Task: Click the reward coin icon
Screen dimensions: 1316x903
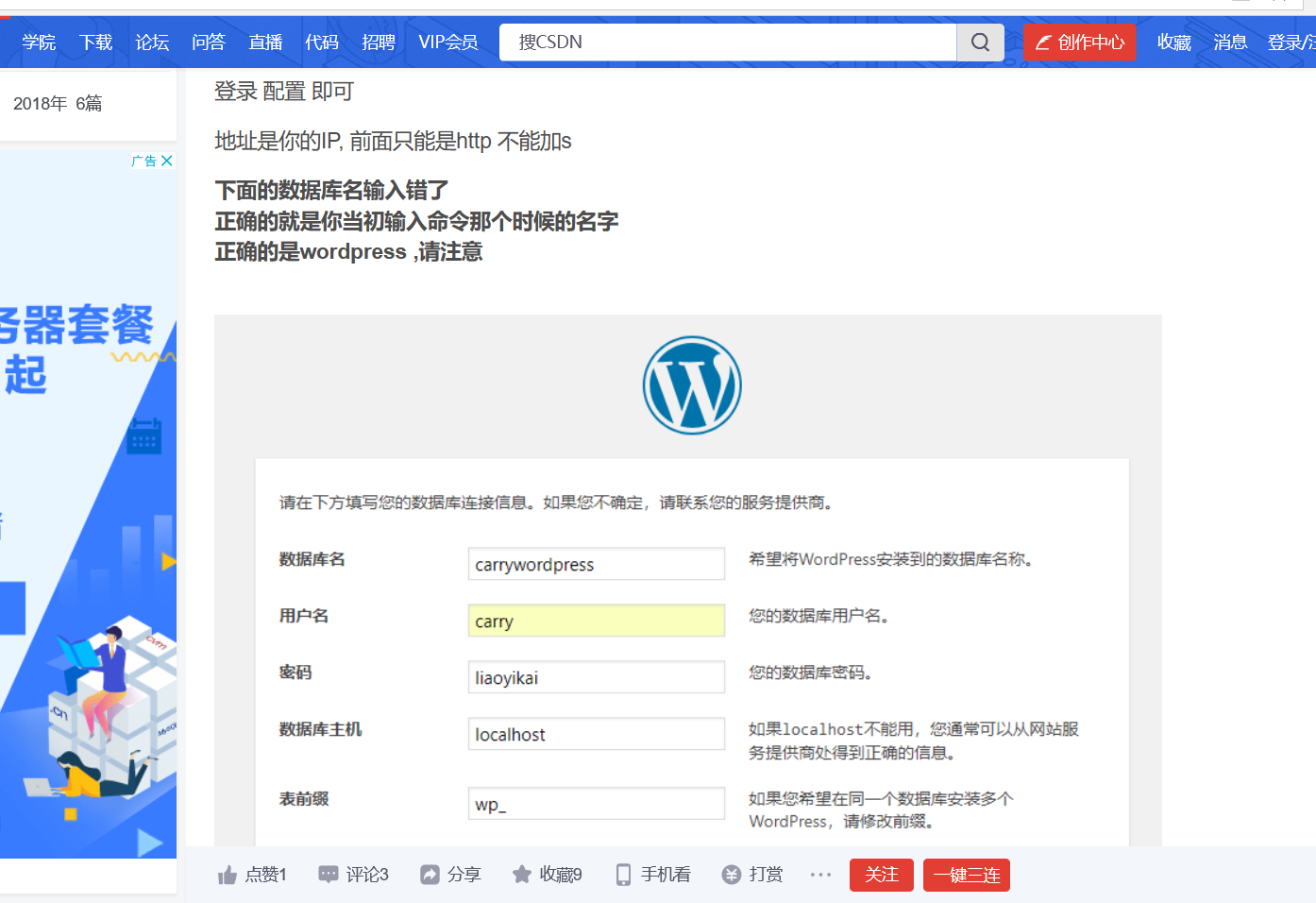Action: point(732,875)
